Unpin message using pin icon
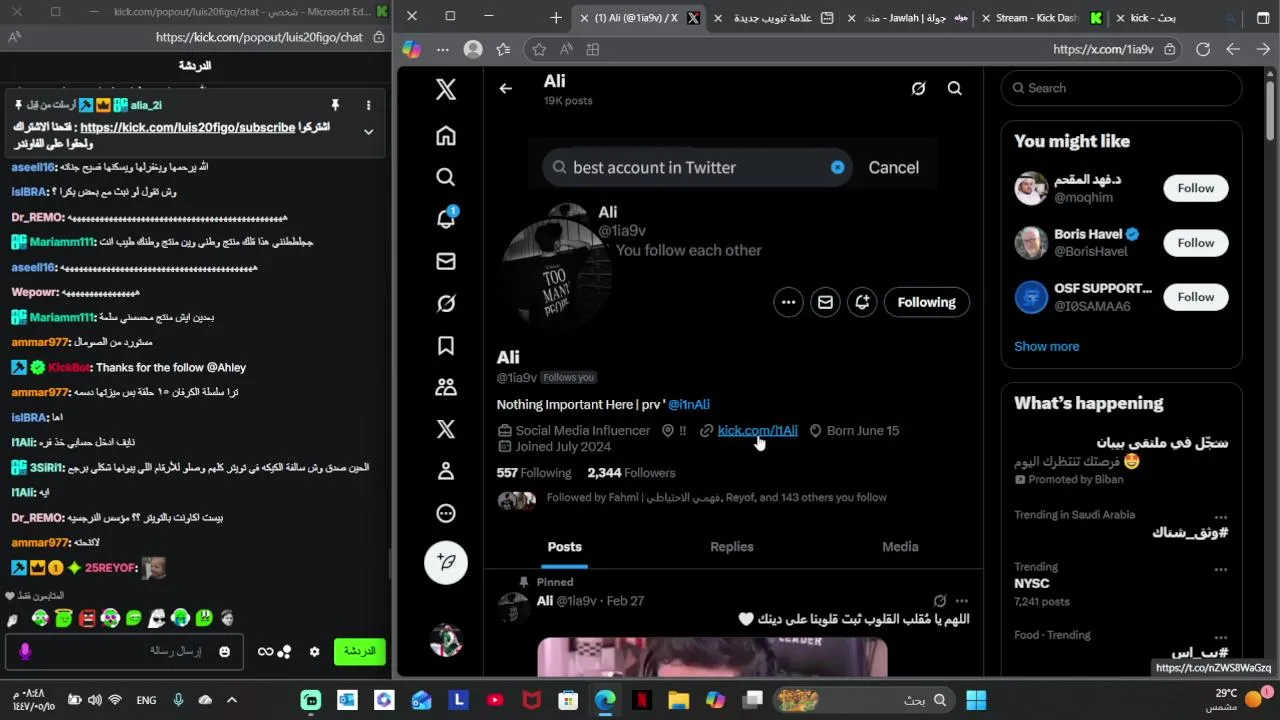Viewport: 1280px width, 720px height. click(335, 105)
